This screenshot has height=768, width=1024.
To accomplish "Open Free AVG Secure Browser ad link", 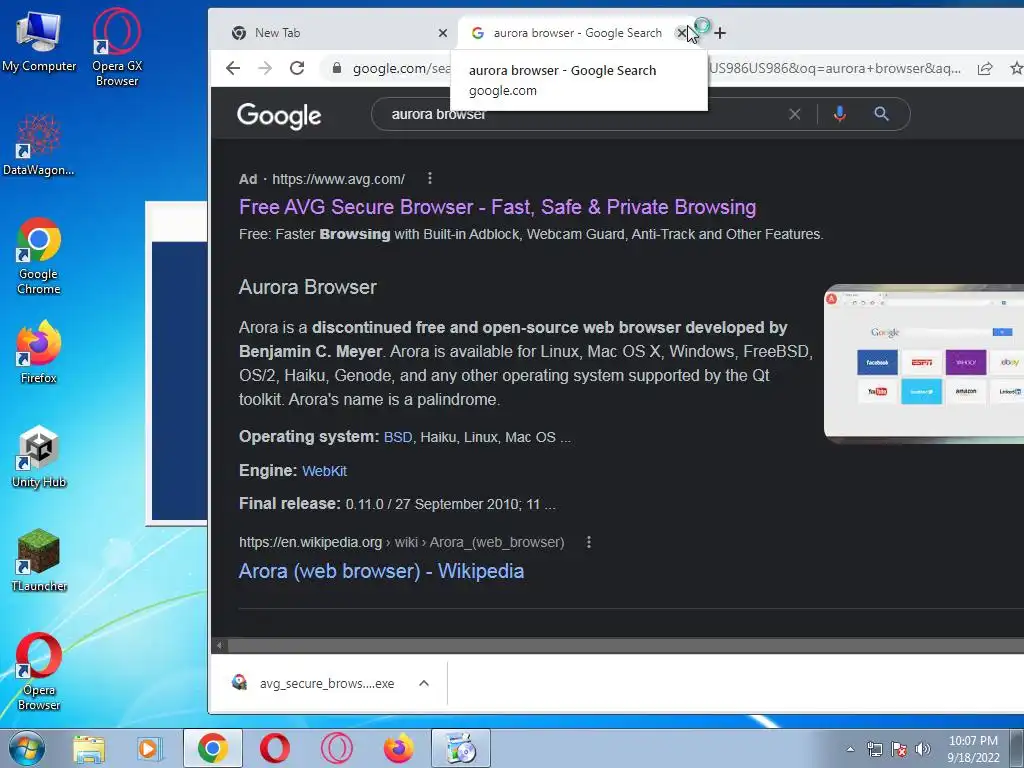I will (x=498, y=207).
